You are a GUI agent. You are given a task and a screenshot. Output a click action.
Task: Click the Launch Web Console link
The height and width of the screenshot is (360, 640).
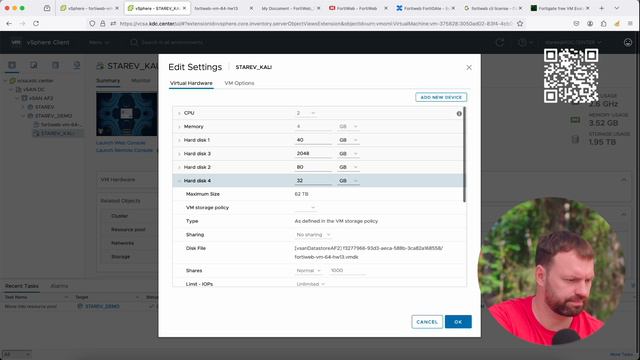[121, 143]
